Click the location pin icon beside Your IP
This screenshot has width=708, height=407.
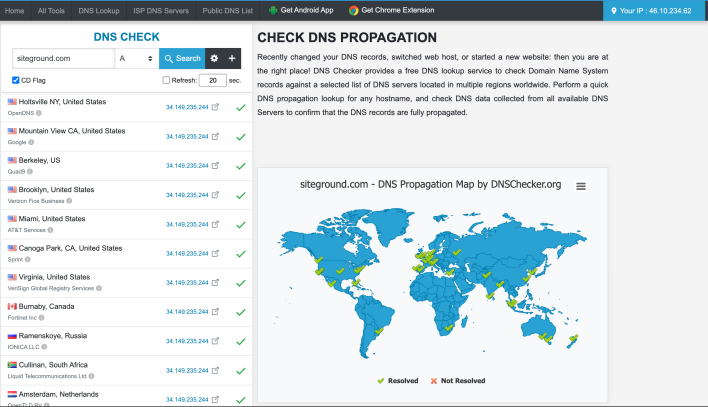tap(614, 11)
